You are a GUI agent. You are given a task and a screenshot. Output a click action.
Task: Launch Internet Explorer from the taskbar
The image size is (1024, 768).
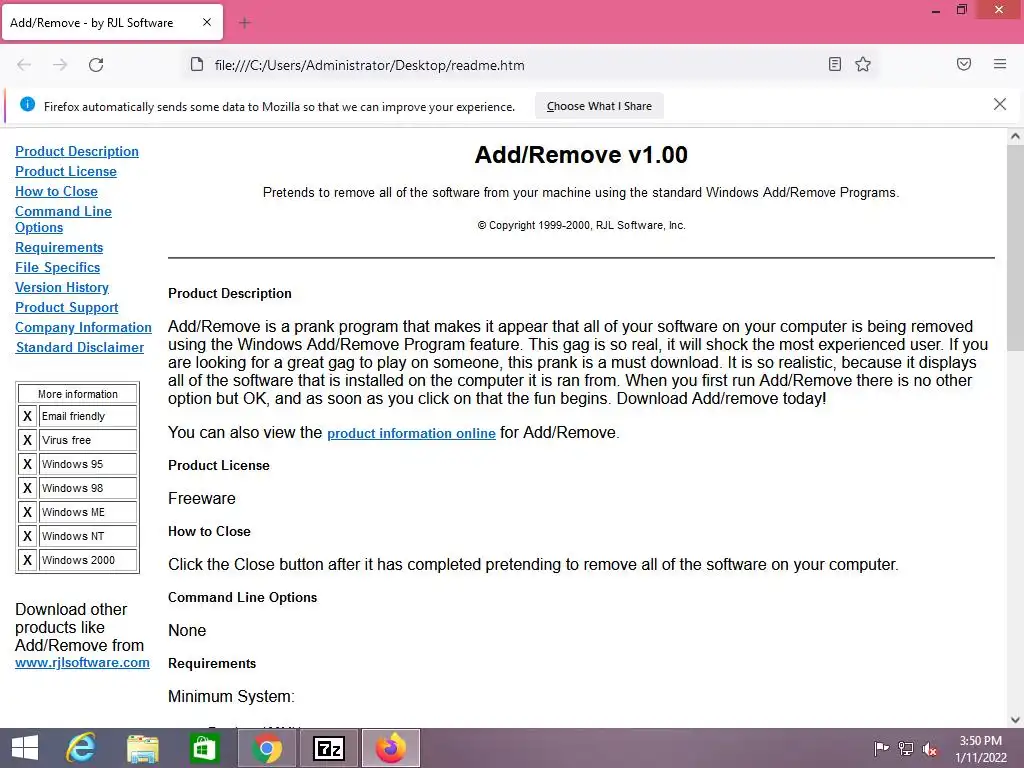click(81, 748)
